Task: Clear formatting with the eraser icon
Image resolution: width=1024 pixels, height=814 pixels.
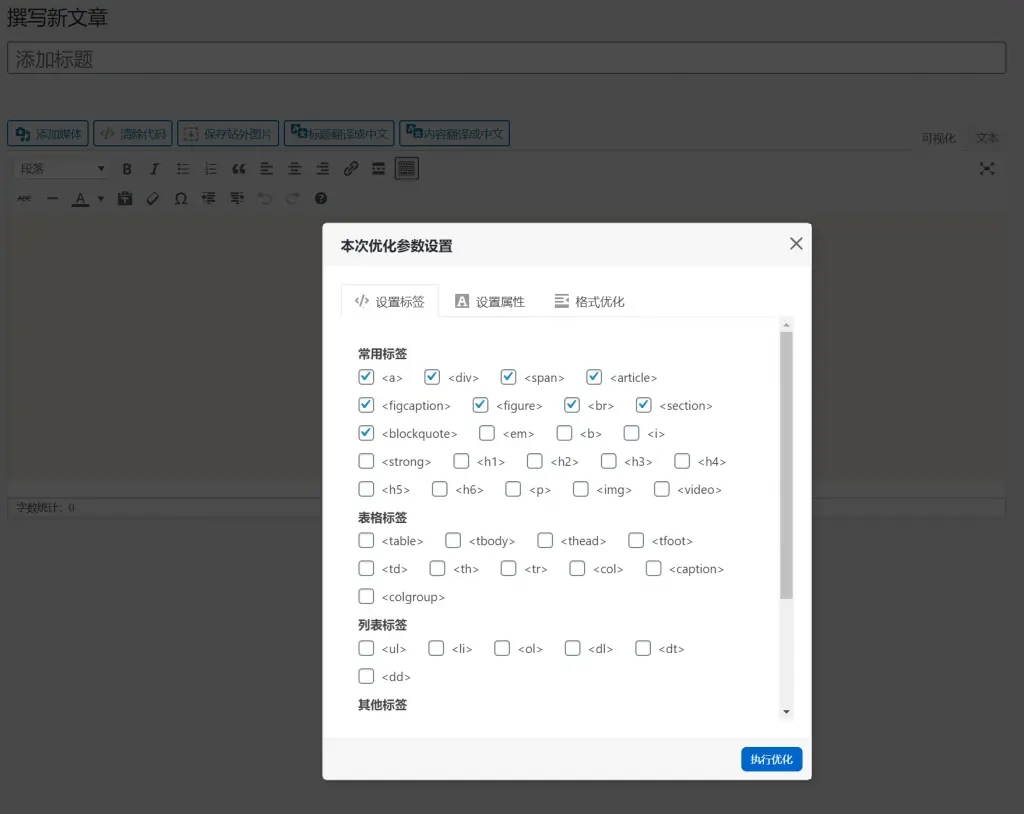Action: click(152, 198)
